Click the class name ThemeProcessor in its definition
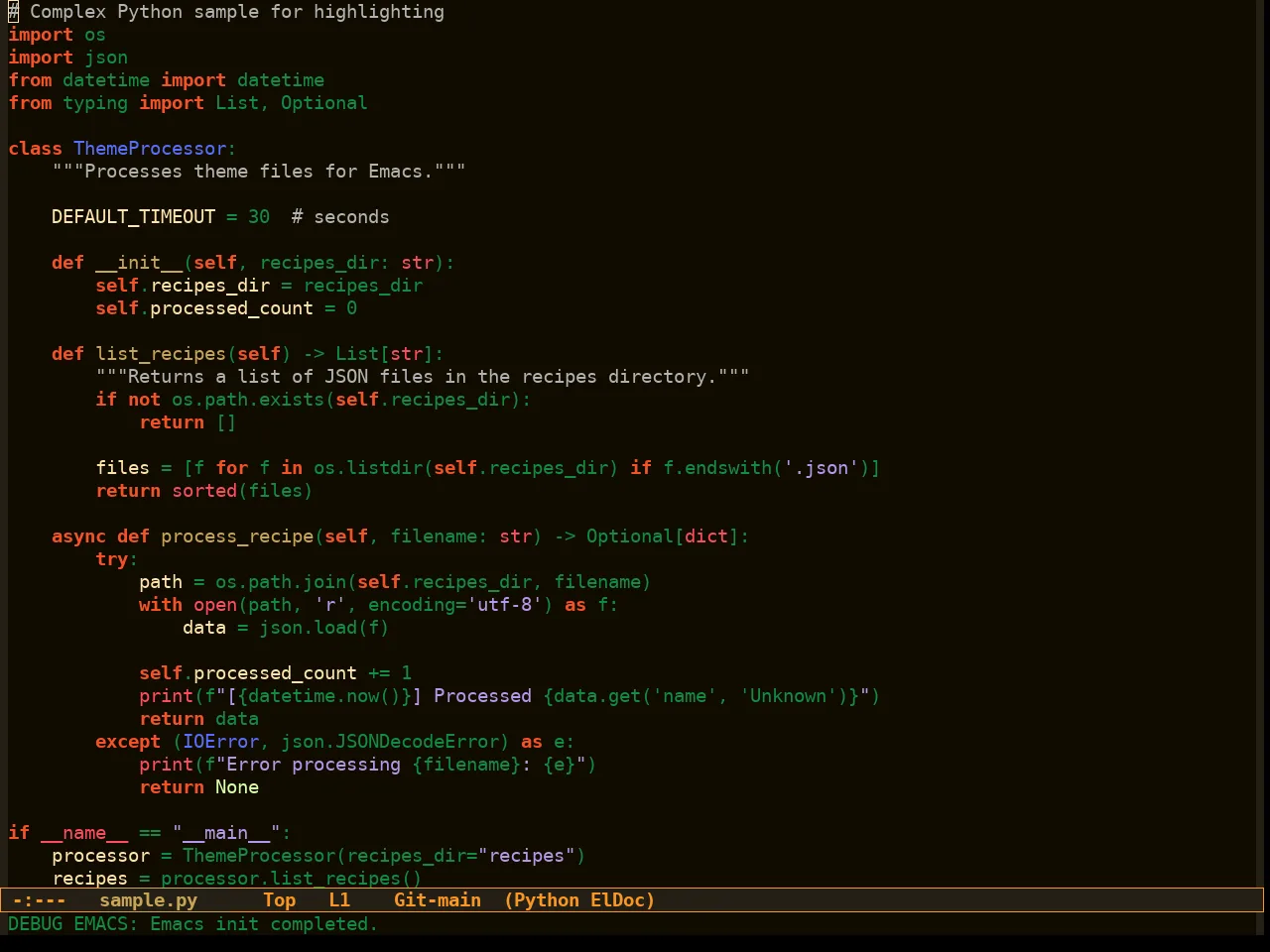1270x952 pixels. (150, 149)
